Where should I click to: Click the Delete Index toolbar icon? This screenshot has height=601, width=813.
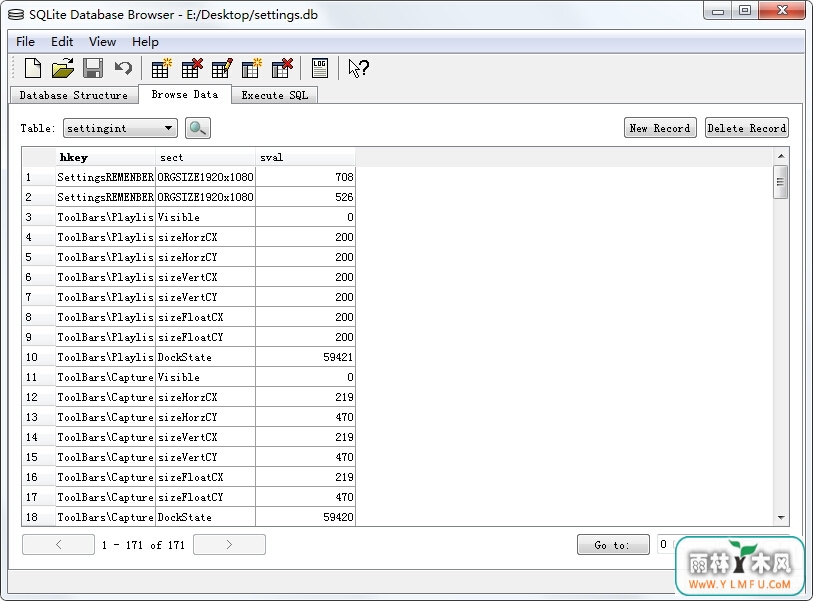tap(282, 68)
